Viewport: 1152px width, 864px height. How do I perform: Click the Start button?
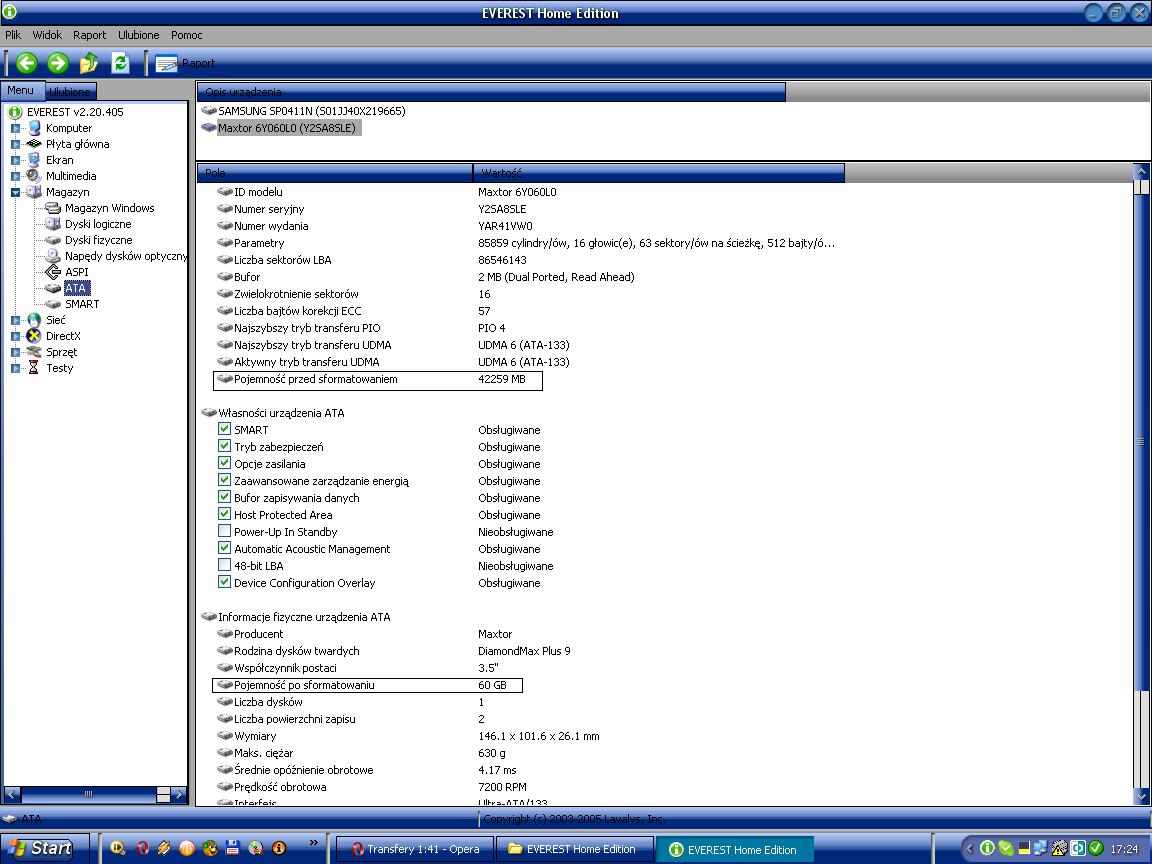click(x=45, y=849)
